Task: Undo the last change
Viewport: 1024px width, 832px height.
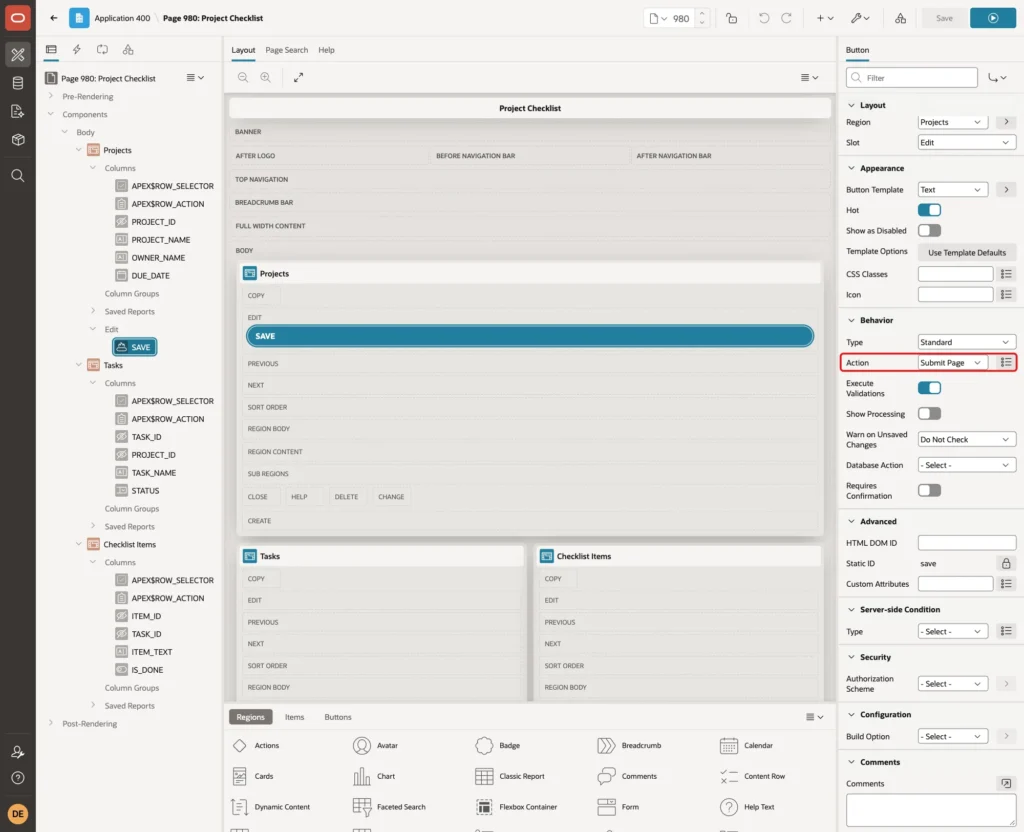Action: pos(763,18)
